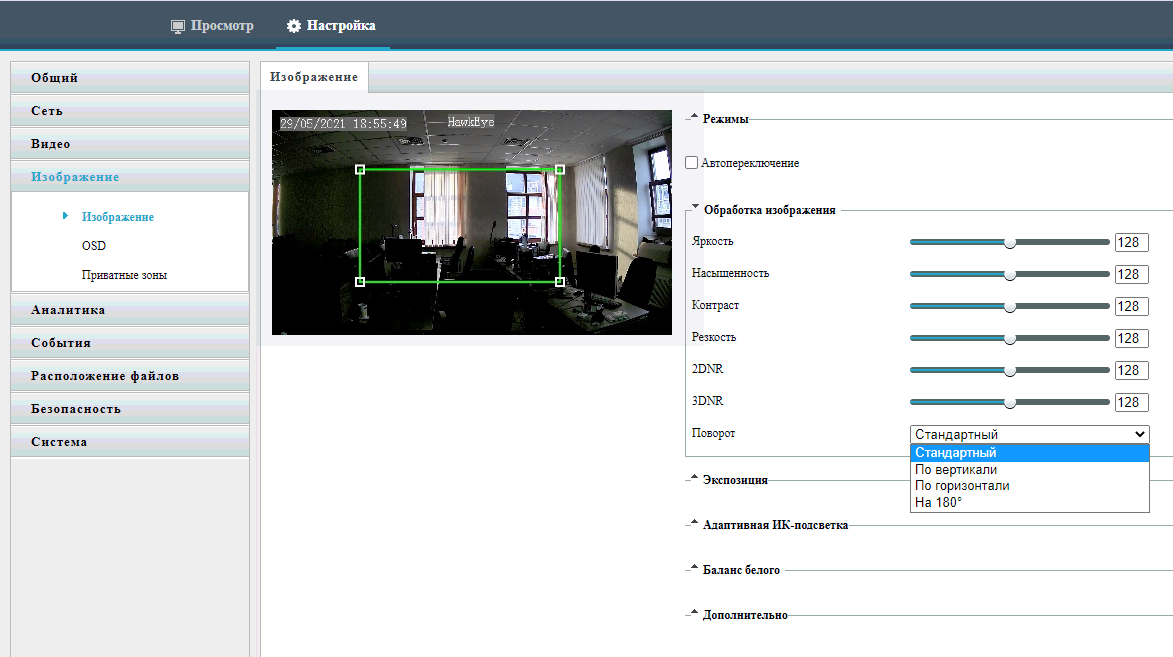Open the Видео sidebar section
This screenshot has height=657, width=1173.
tap(130, 144)
